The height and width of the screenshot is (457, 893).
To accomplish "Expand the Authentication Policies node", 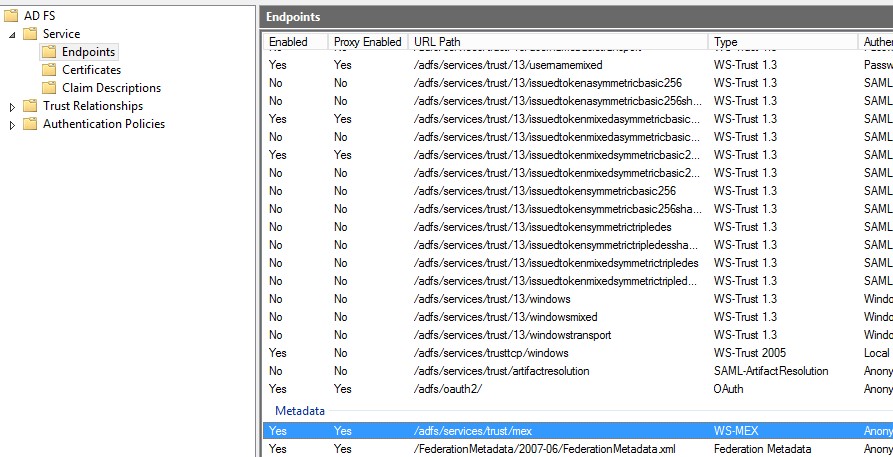I will (x=13, y=125).
